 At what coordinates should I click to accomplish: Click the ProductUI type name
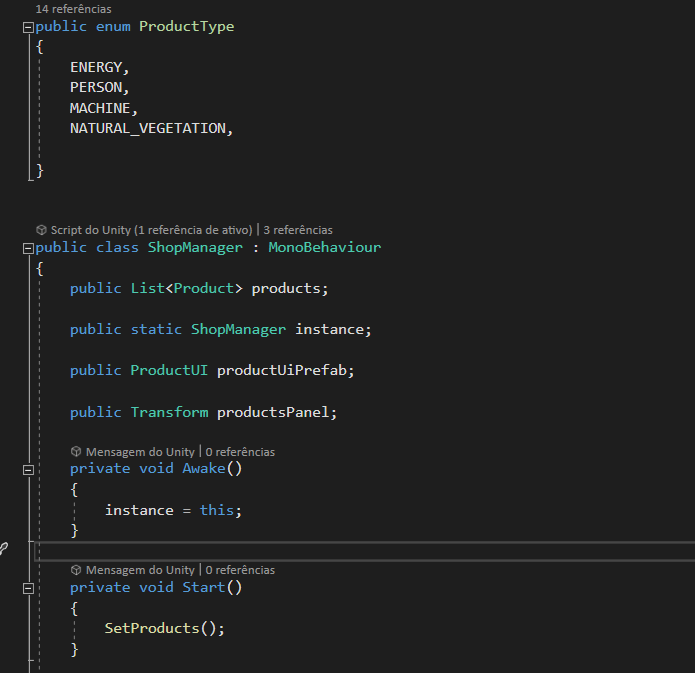(x=169, y=370)
